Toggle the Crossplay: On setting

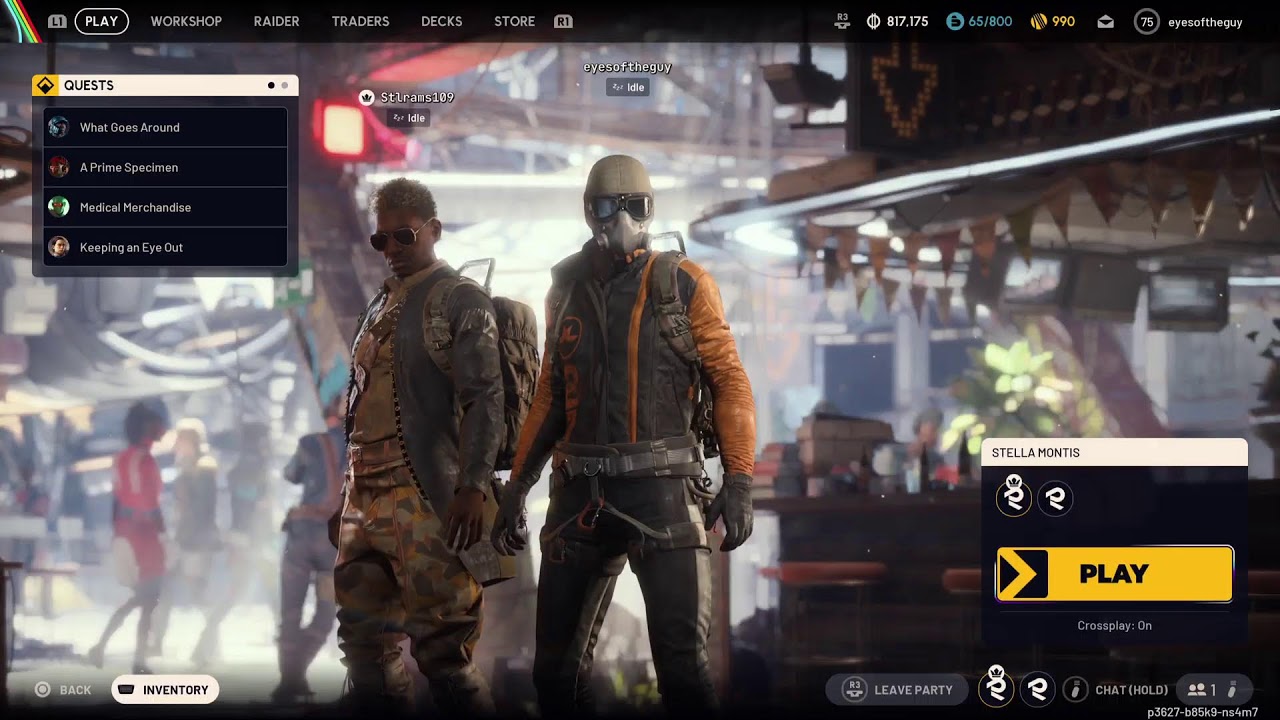click(1114, 626)
